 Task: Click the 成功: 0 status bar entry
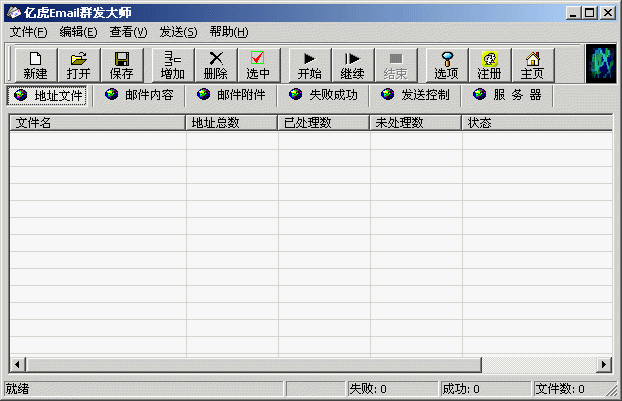tap(486, 389)
